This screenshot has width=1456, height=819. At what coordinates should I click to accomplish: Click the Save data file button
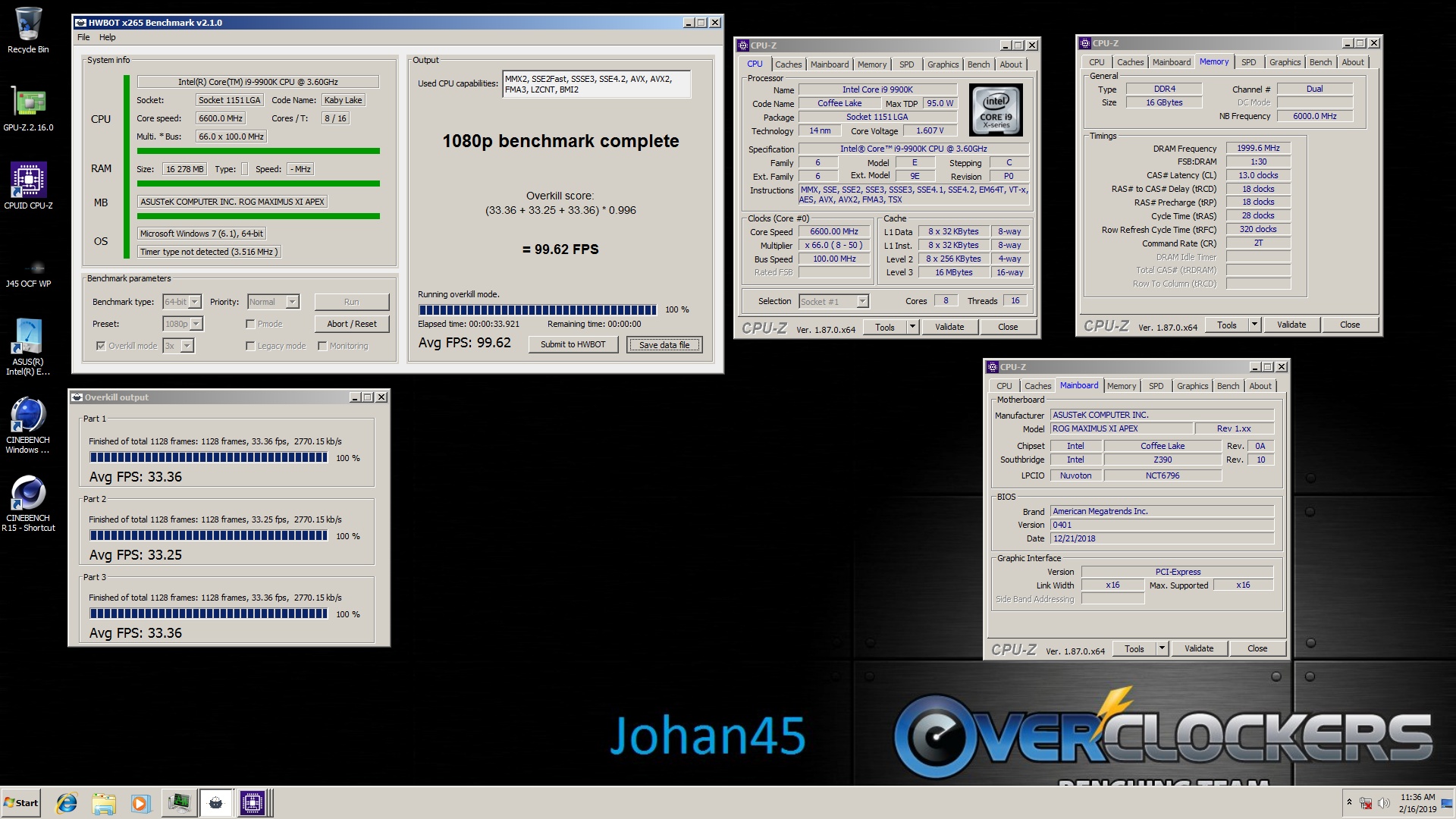(x=664, y=345)
